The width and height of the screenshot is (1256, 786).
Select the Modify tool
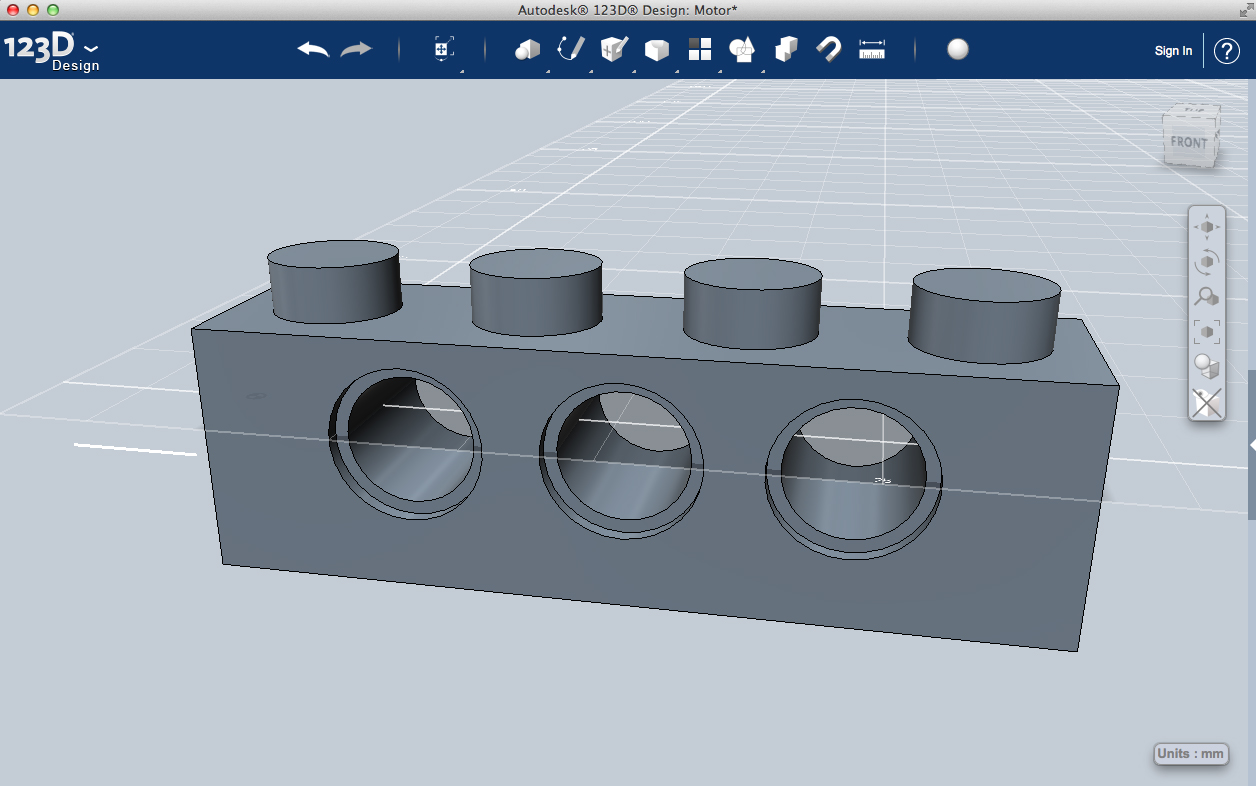click(657, 48)
